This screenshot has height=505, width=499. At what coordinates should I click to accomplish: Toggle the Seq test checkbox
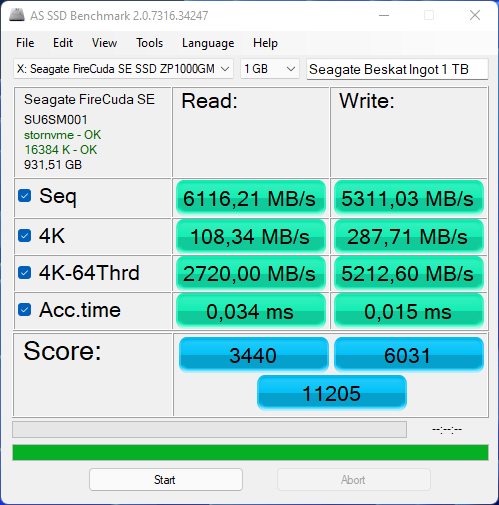[25, 196]
